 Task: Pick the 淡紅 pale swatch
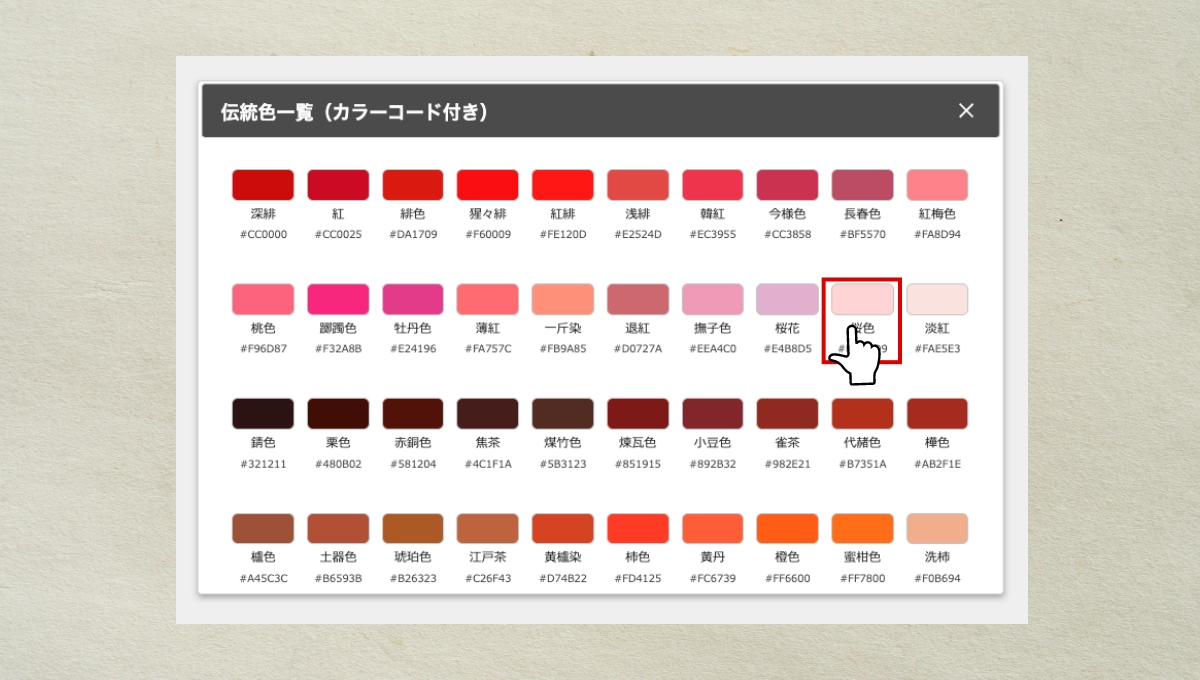point(937,299)
